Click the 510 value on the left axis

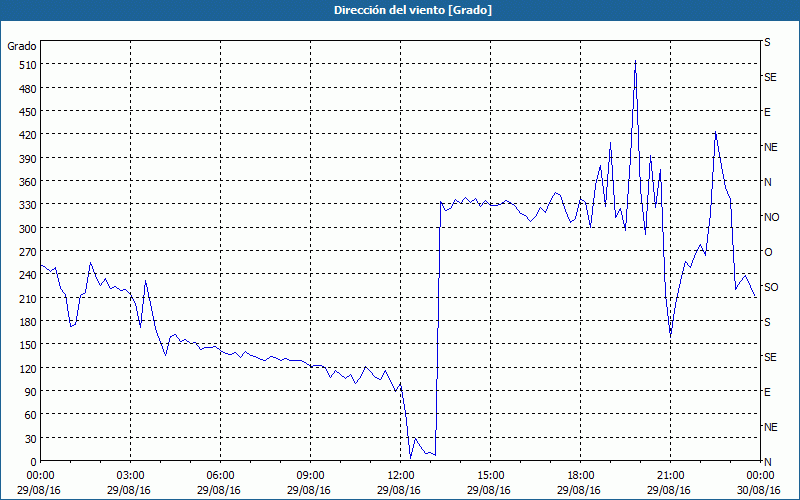pos(27,65)
